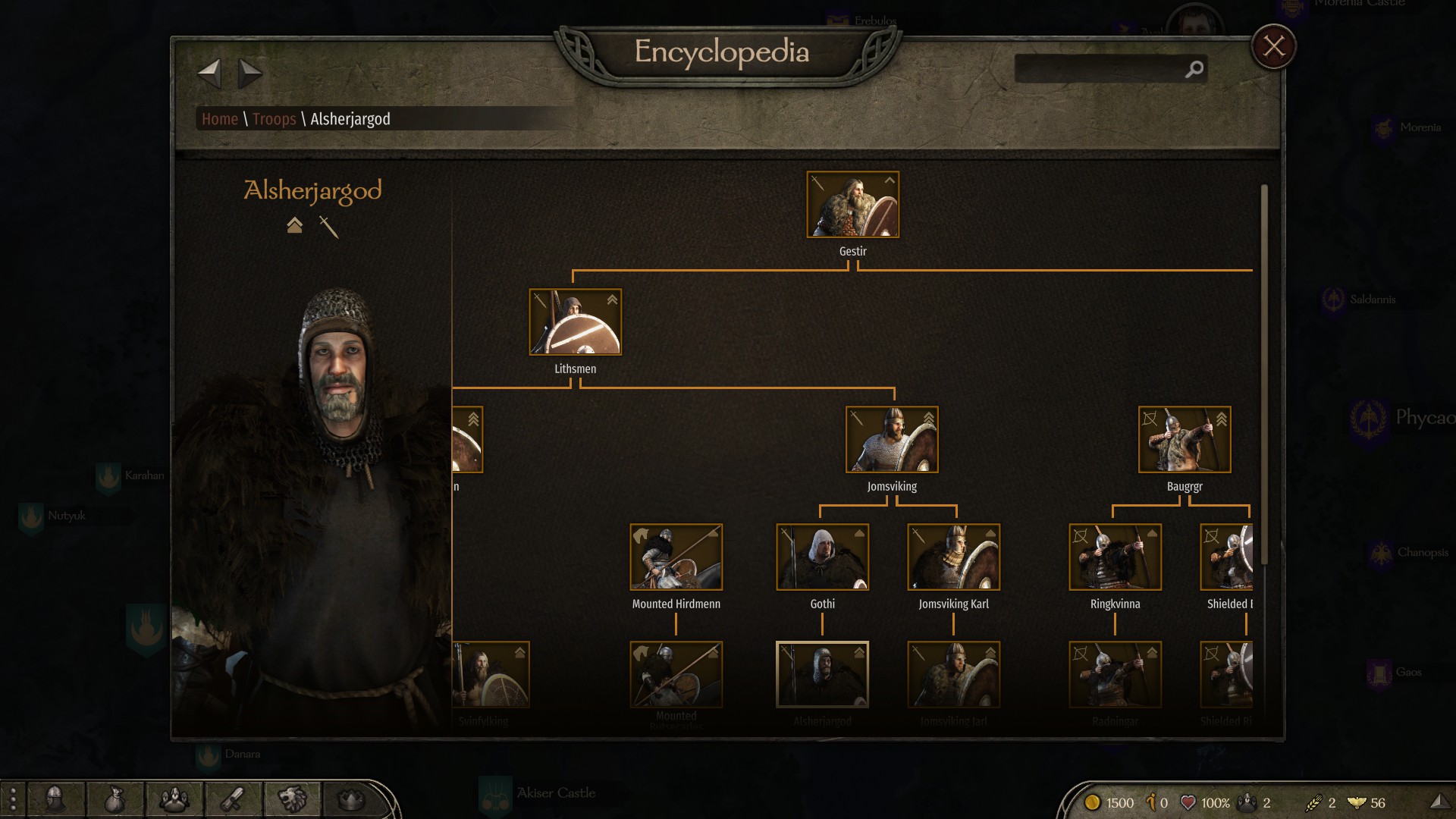Go forward with the right arrow
Viewport: 1456px width, 819px height.
[x=249, y=74]
